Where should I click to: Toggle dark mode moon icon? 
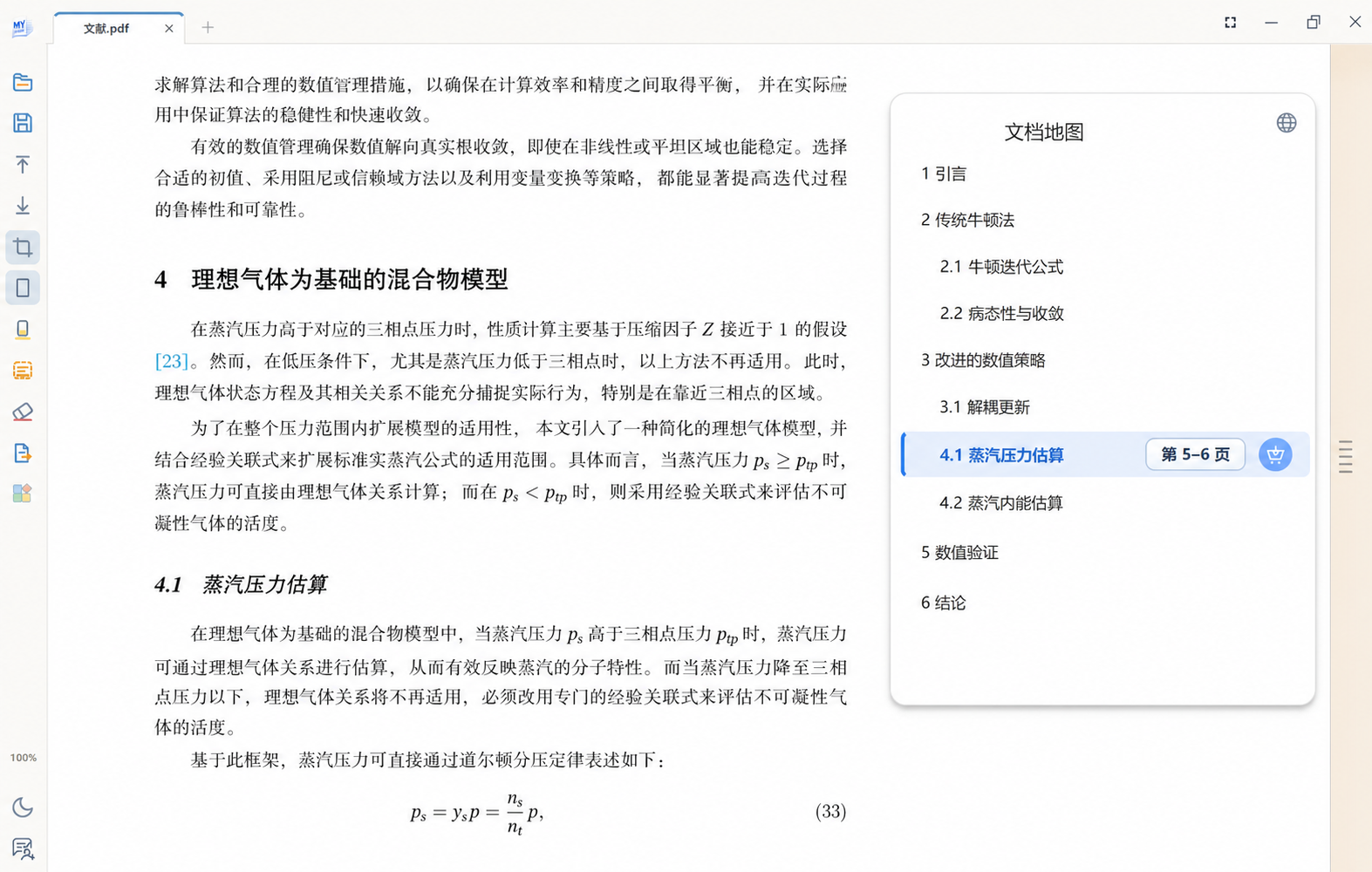point(23,807)
